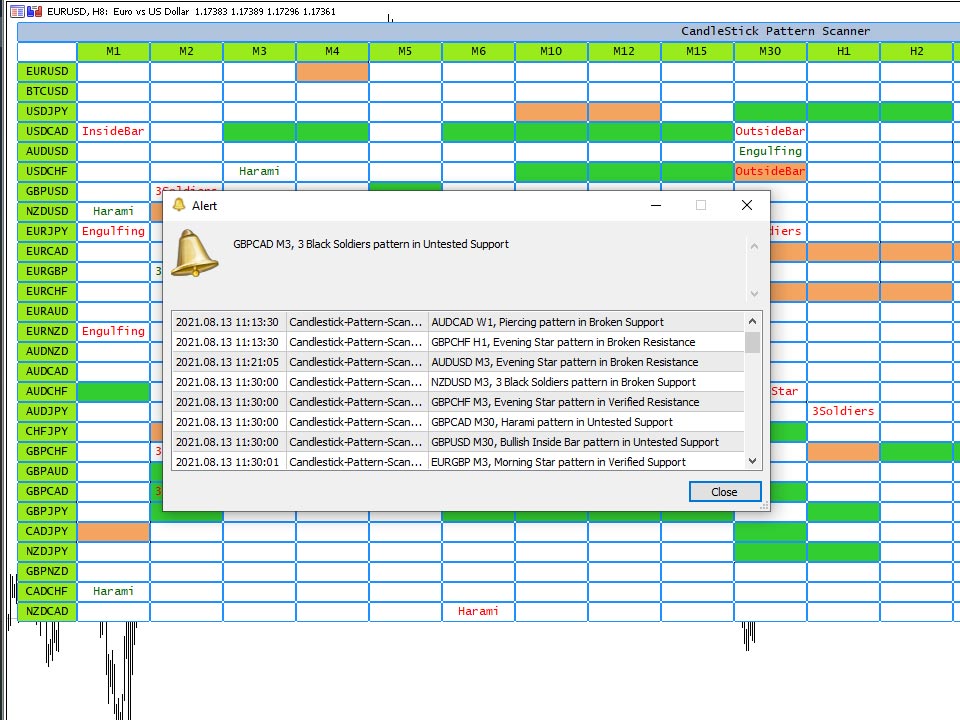Click the red Harami signal in NZDCAD row

(478, 611)
